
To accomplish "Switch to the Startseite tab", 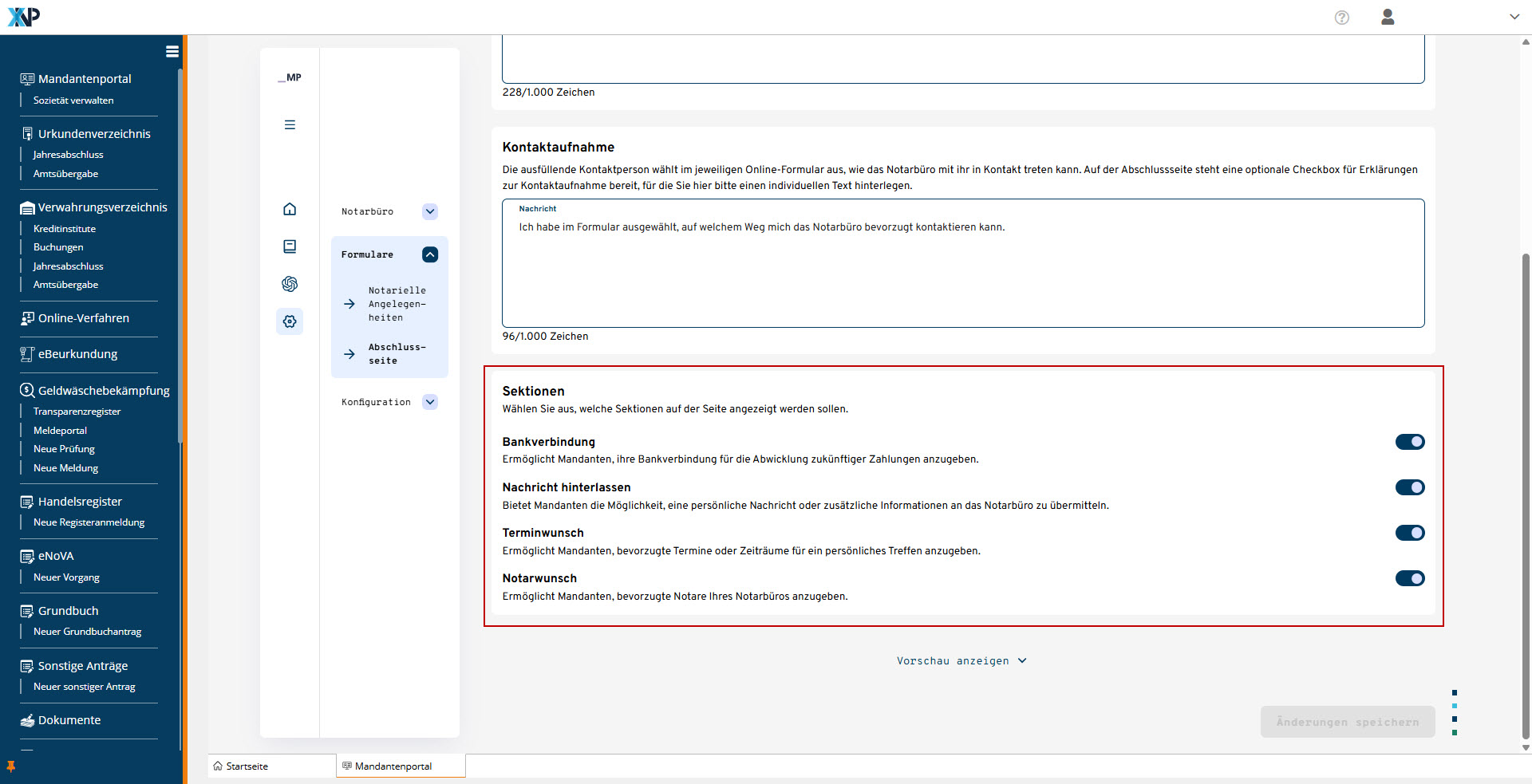I will [x=272, y=766].
